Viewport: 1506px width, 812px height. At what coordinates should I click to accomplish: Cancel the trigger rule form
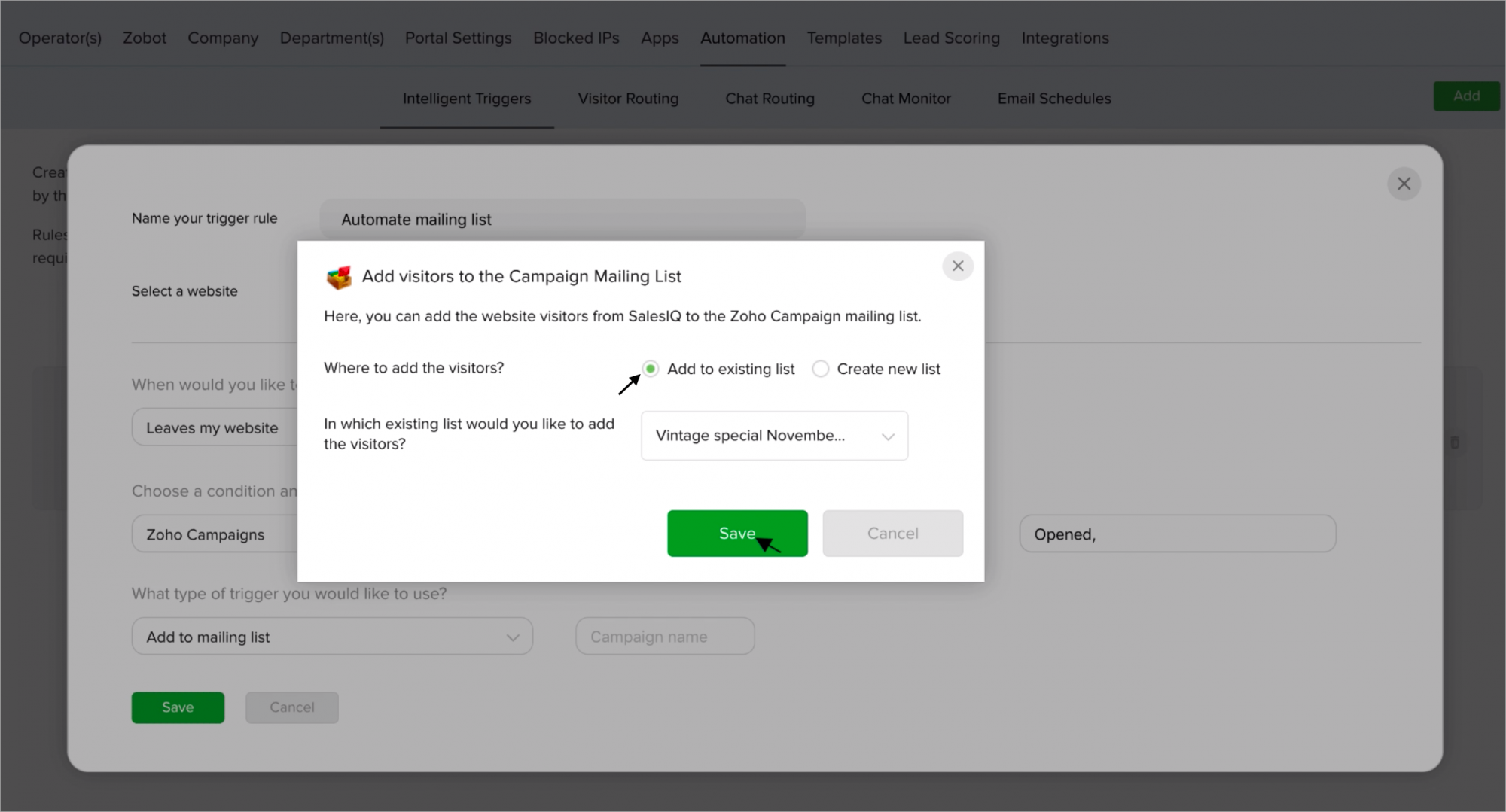(292, 707)
